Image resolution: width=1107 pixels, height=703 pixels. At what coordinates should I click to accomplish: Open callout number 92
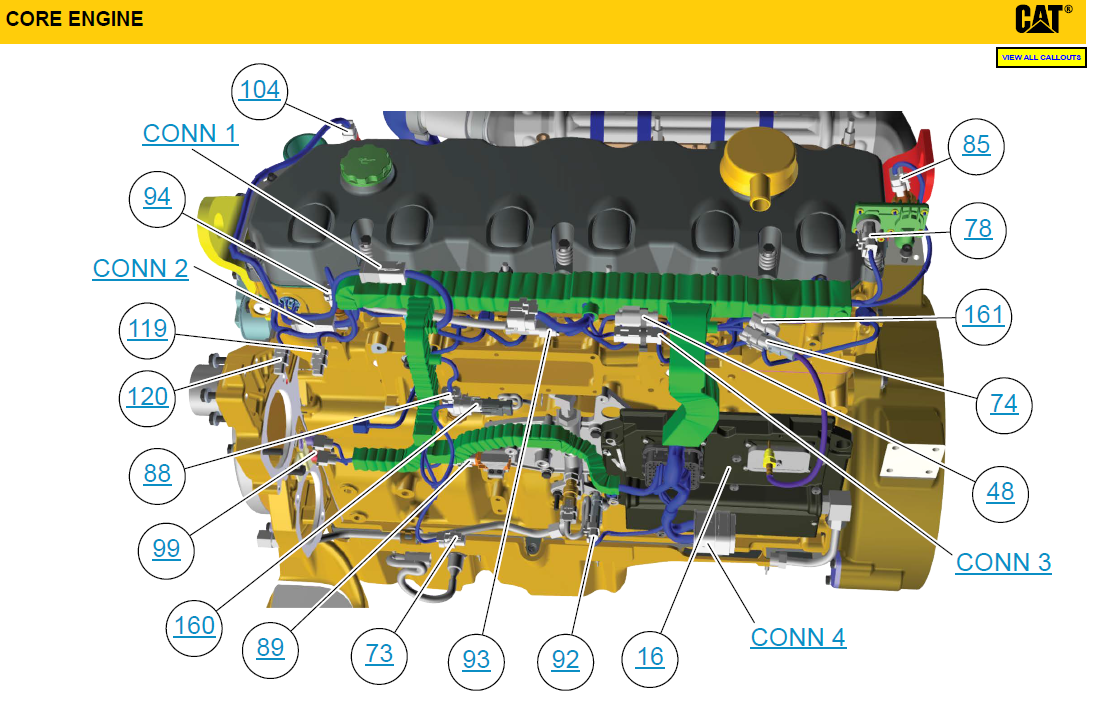pos(565,660)
